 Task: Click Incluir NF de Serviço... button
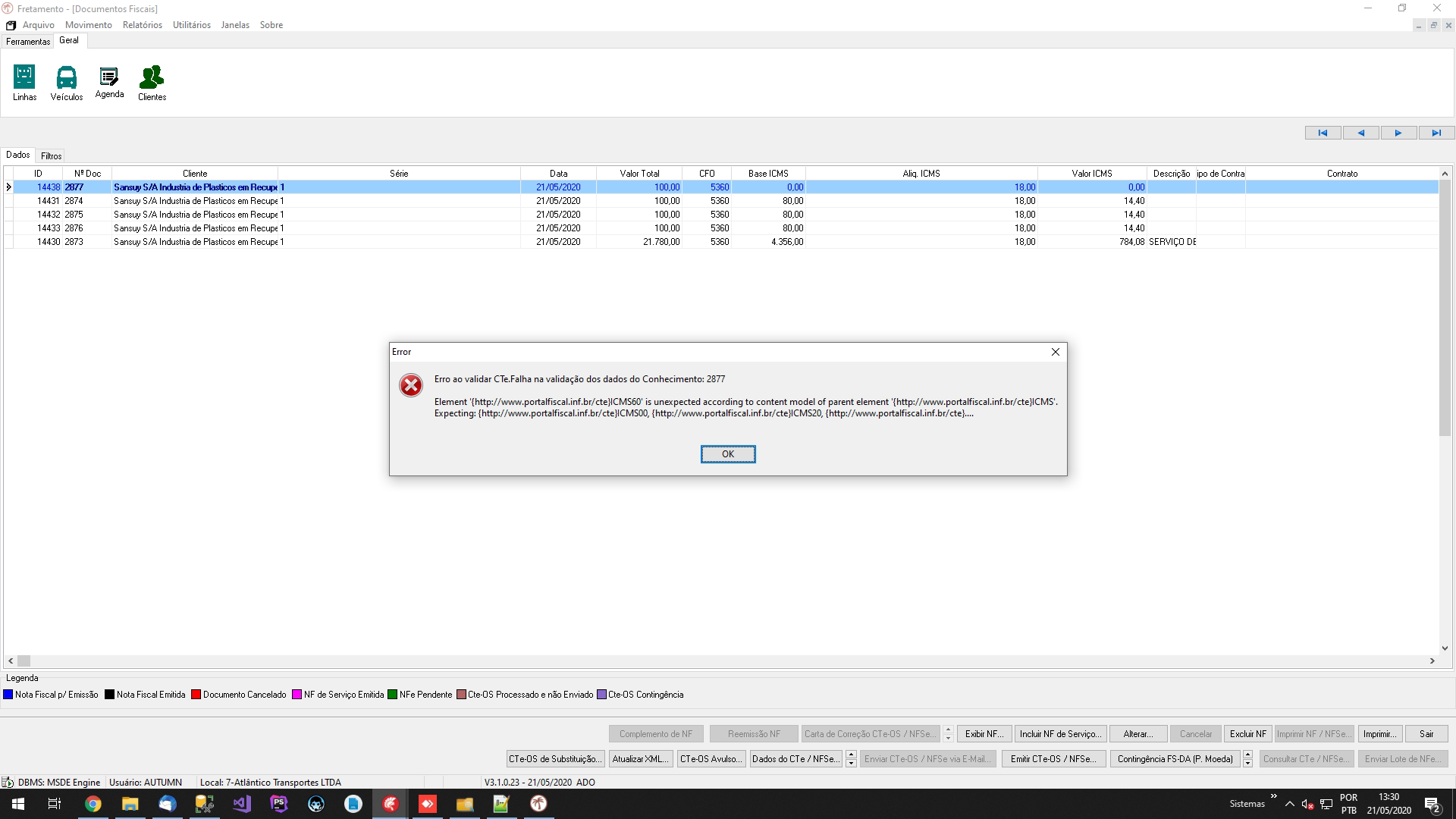tap(1060, 734)
